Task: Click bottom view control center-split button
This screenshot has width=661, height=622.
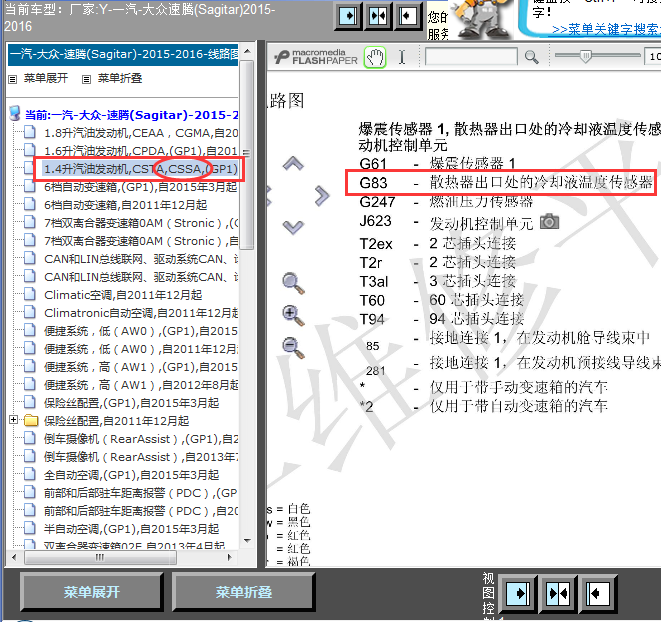Action: click(559, 594)
